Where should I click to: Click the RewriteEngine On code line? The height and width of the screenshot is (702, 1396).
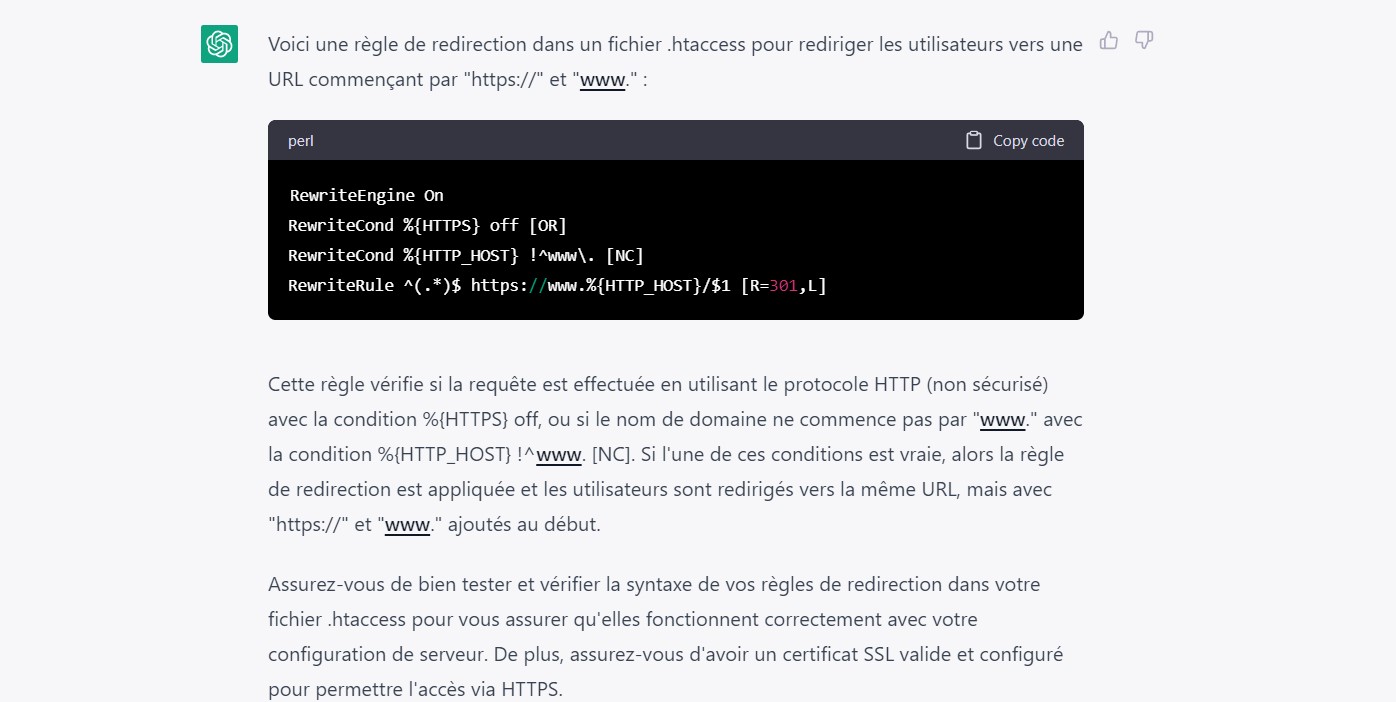click(x=367, y=195)
